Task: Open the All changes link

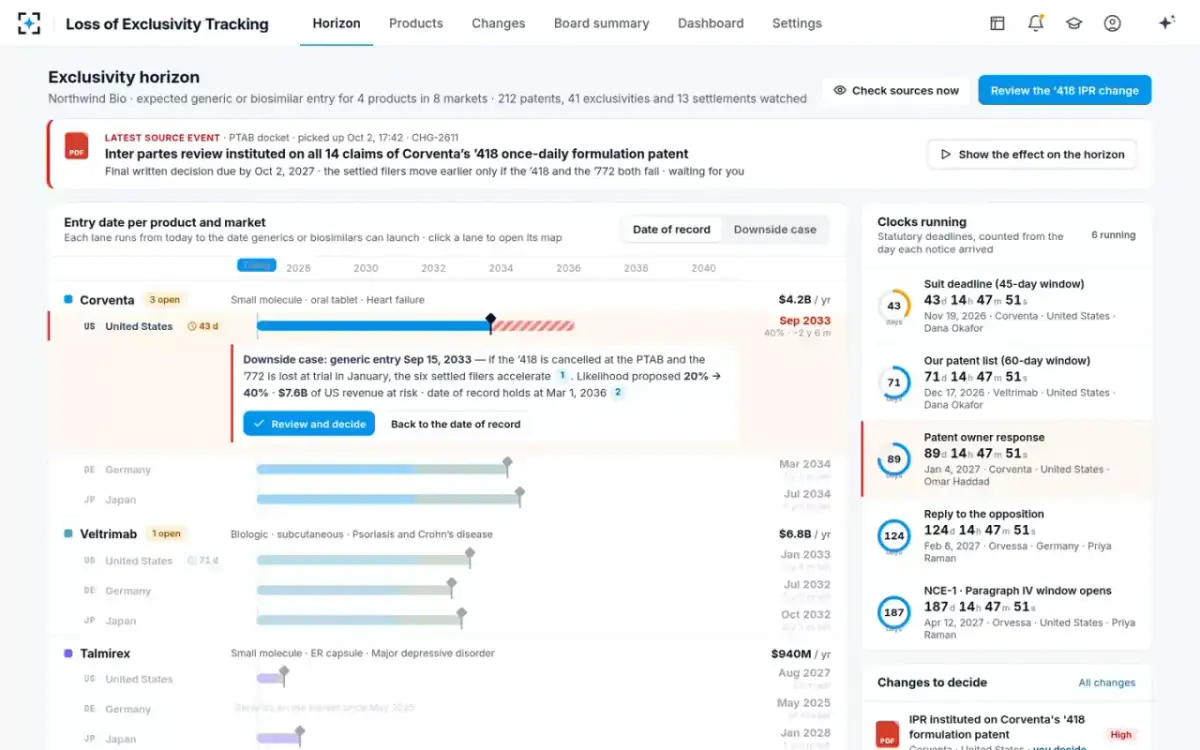Action: point(1107,683)
